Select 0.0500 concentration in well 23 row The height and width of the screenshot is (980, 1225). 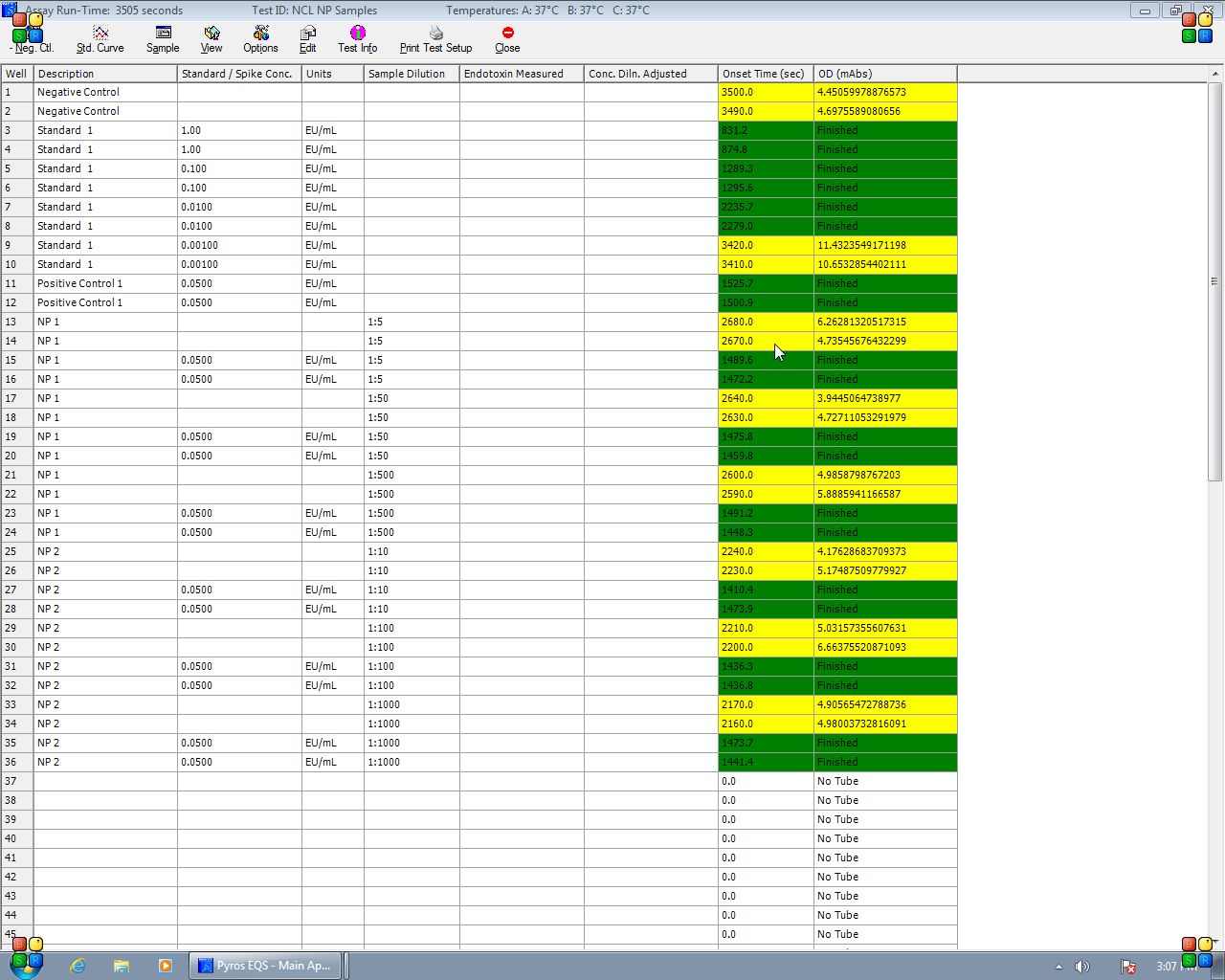(239, 513)
